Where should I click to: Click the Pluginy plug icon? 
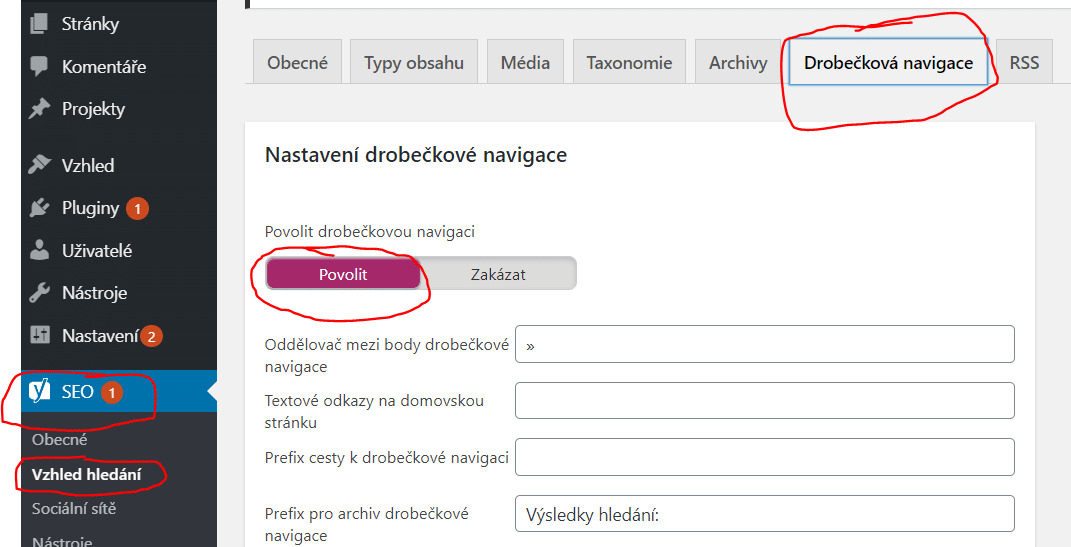tap(40, 208)
